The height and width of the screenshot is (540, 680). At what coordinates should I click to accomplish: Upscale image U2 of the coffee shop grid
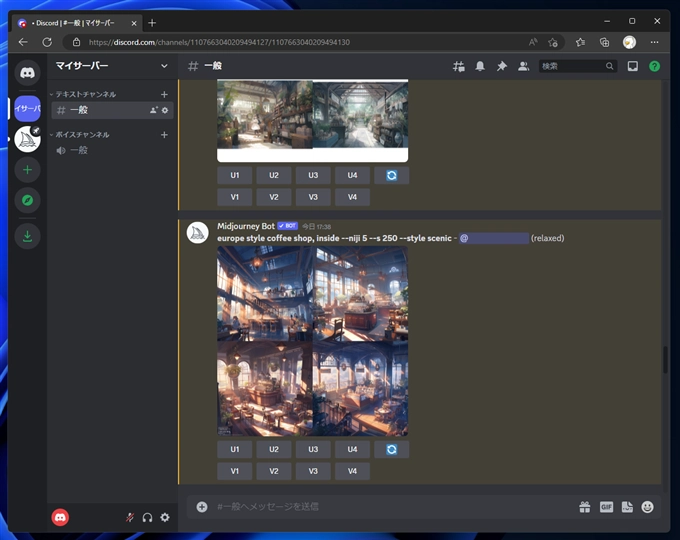[274, 449]
